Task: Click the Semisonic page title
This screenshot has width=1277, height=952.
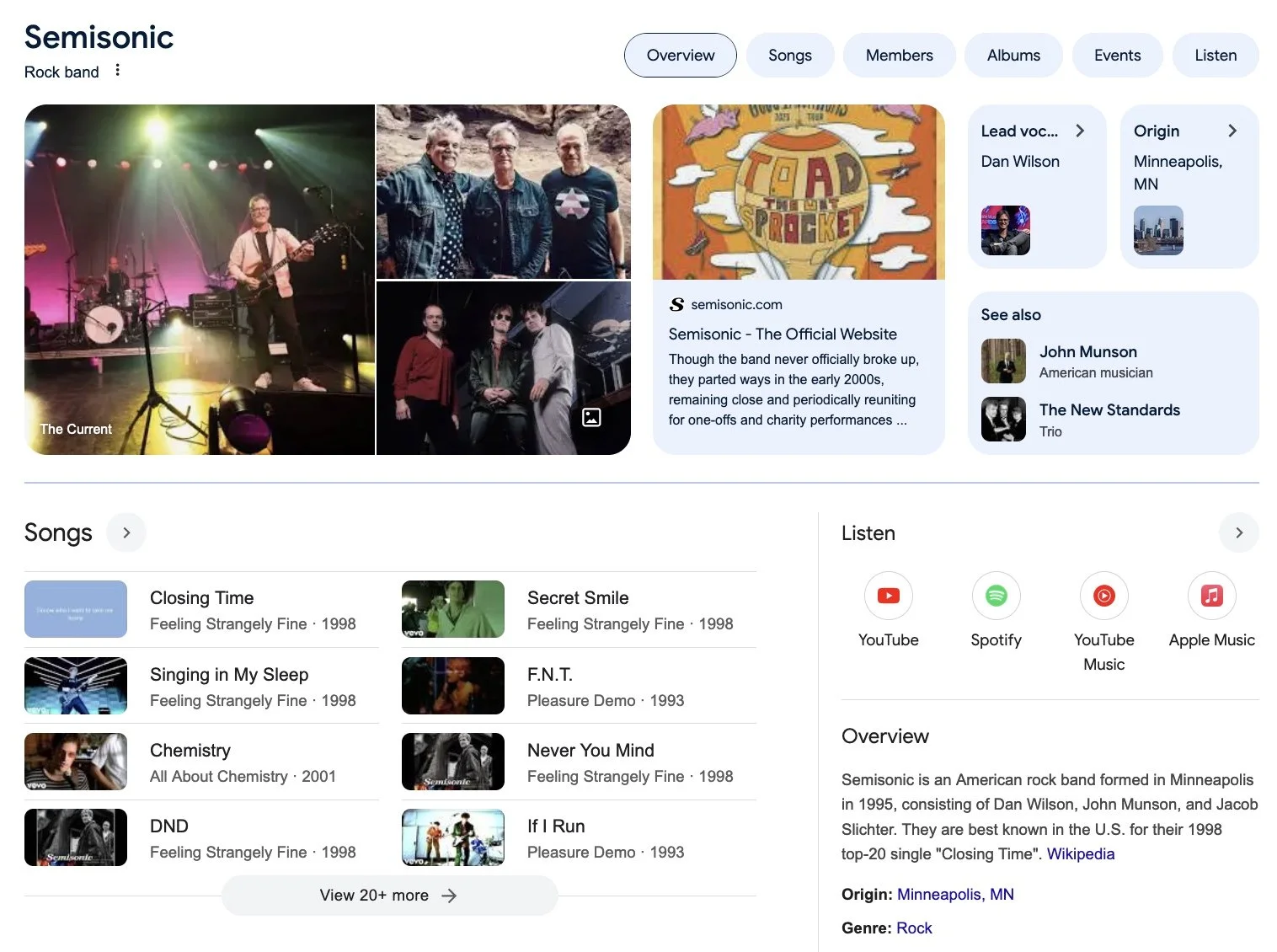Action: coord(99,36)
